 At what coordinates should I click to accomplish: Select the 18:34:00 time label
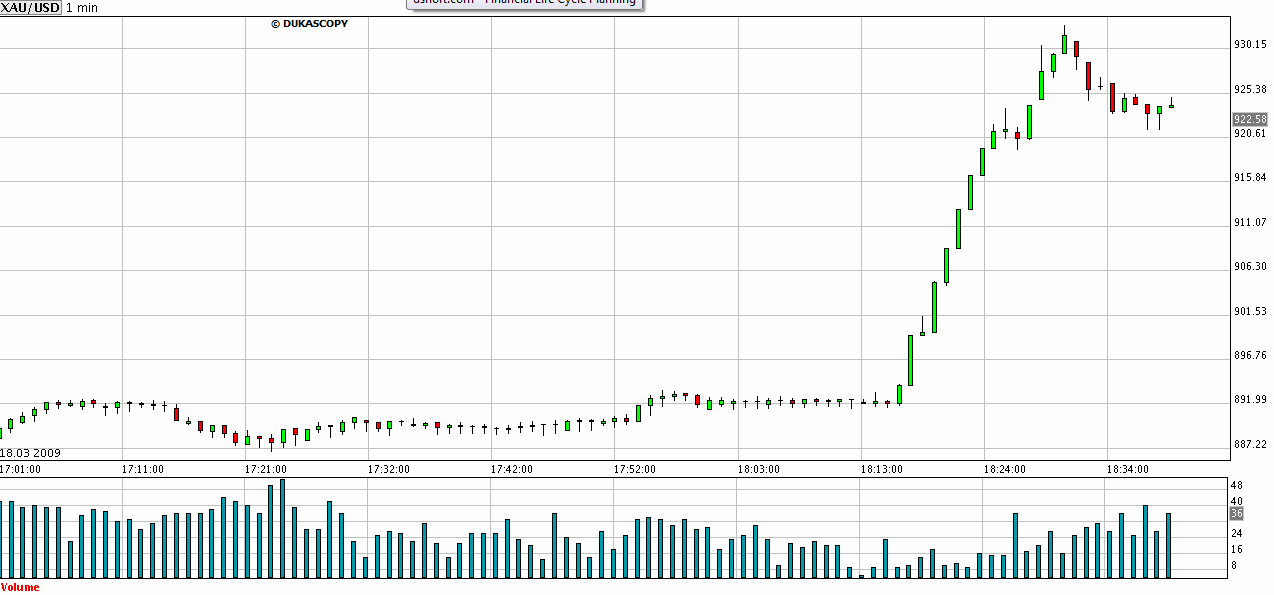(1128, 468)
